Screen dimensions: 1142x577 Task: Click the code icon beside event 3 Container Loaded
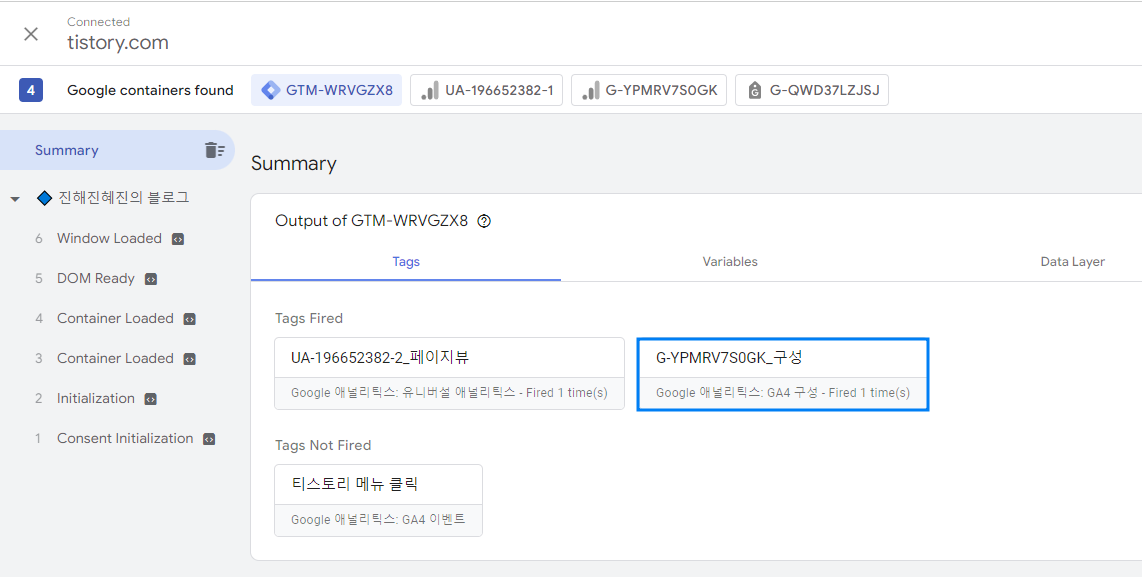pyautogui.click(x=189, y=359)
